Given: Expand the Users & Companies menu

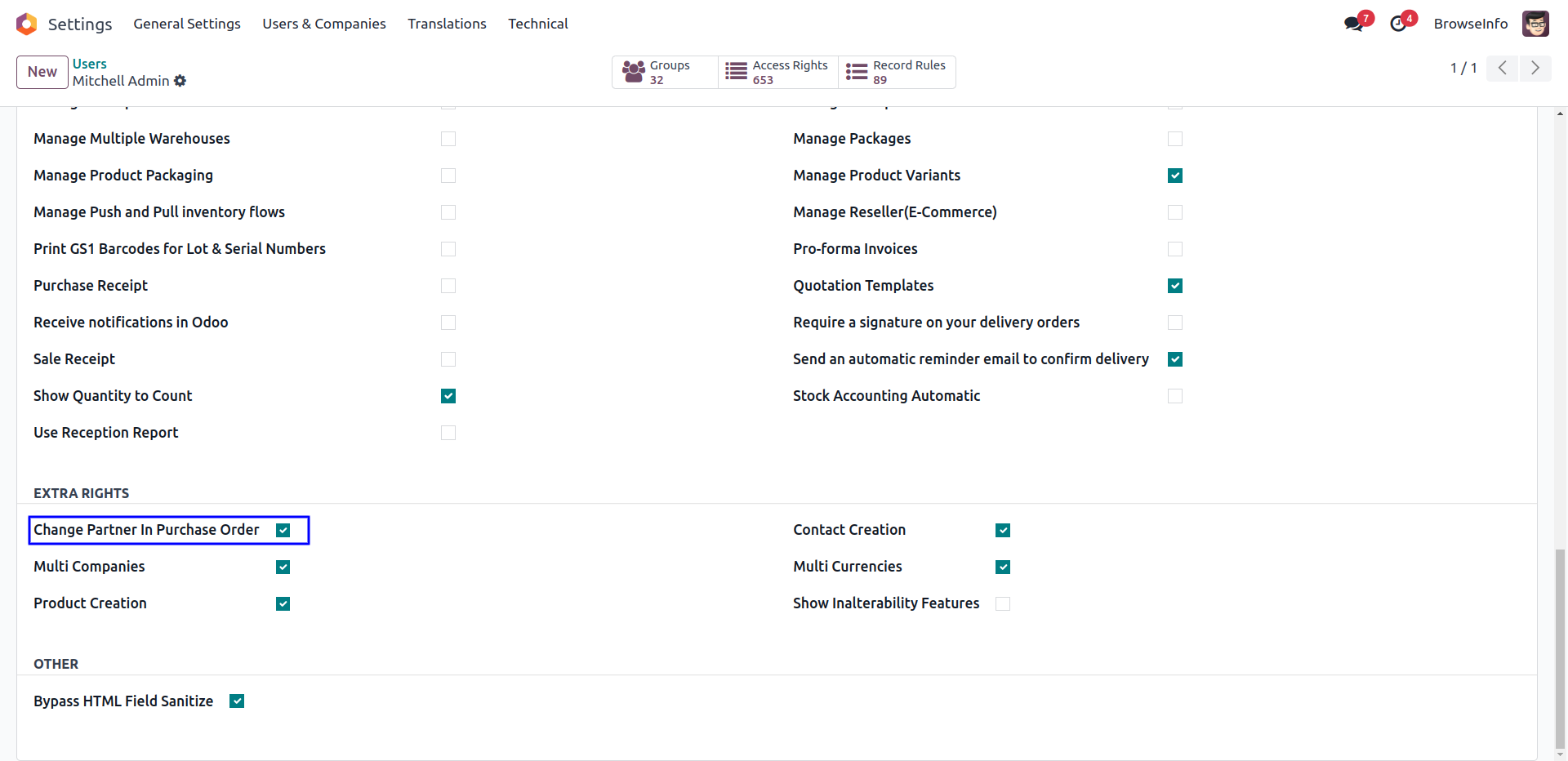Looking at the screenshot, I should pyautogui.click(x=324, y=24).
